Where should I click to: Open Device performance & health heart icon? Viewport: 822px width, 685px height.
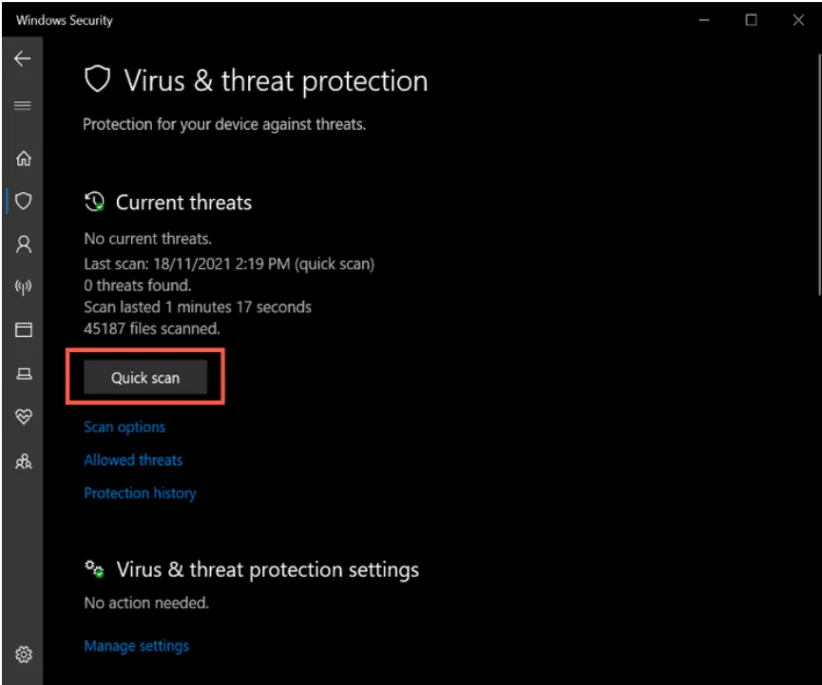coord(24,417)
